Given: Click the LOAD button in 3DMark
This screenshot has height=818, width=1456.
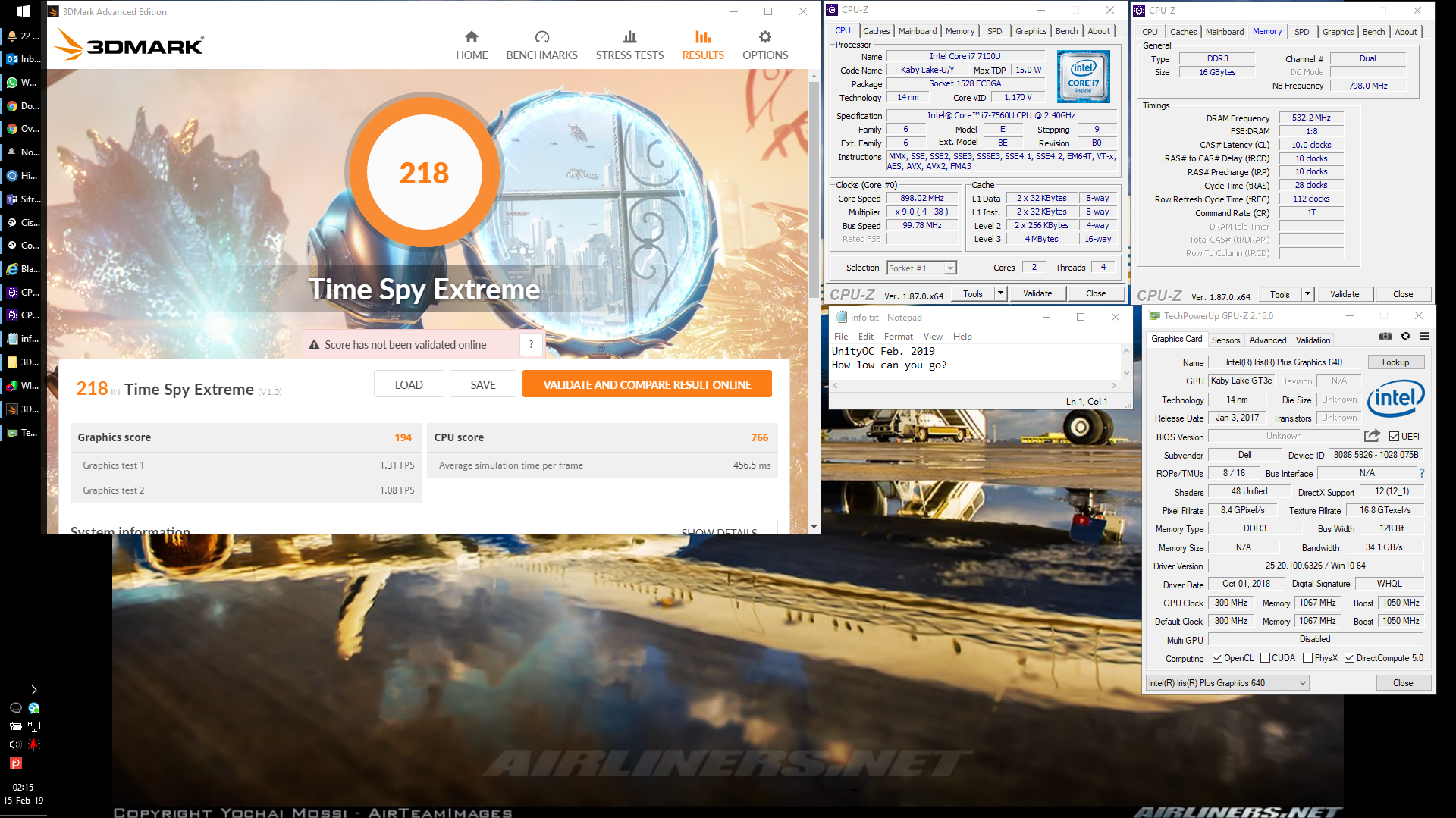Looking at the screenshot, I should 409,384.
